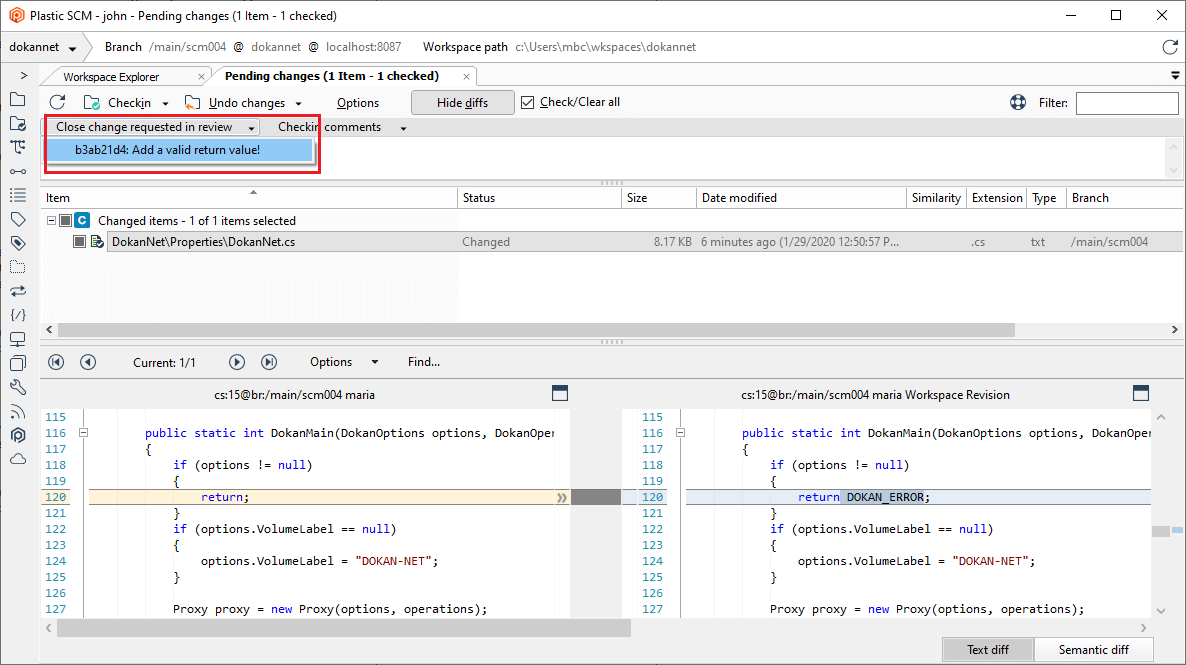Select review item b3ab21d4 Add a valid return value
1186x665 pixels.
pyautogui.click(x=180, y=150)
